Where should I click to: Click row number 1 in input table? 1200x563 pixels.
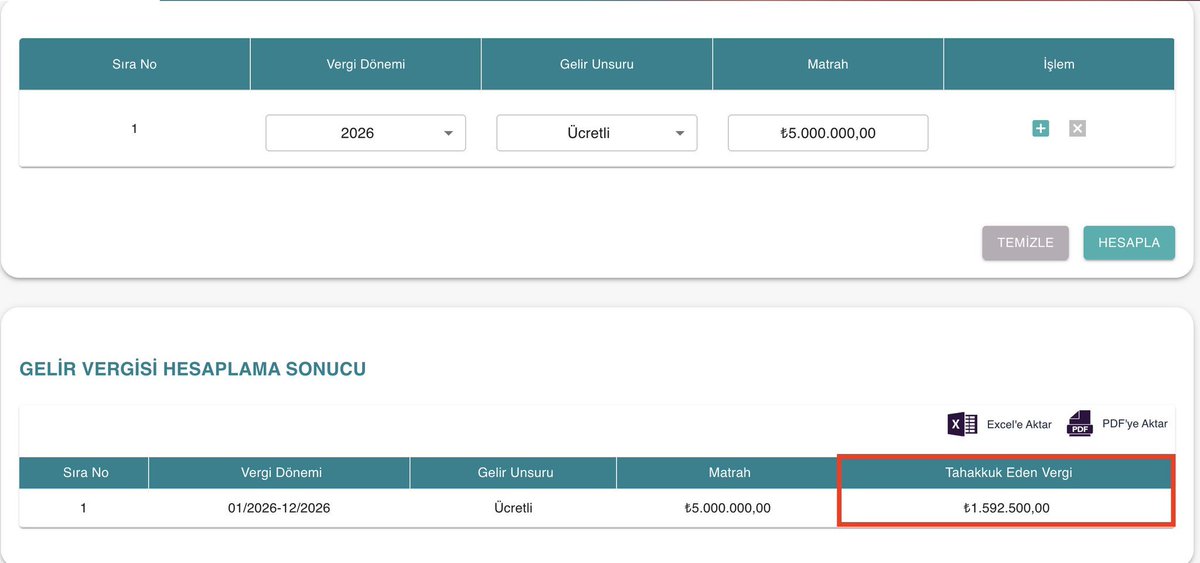coord(134,129)
